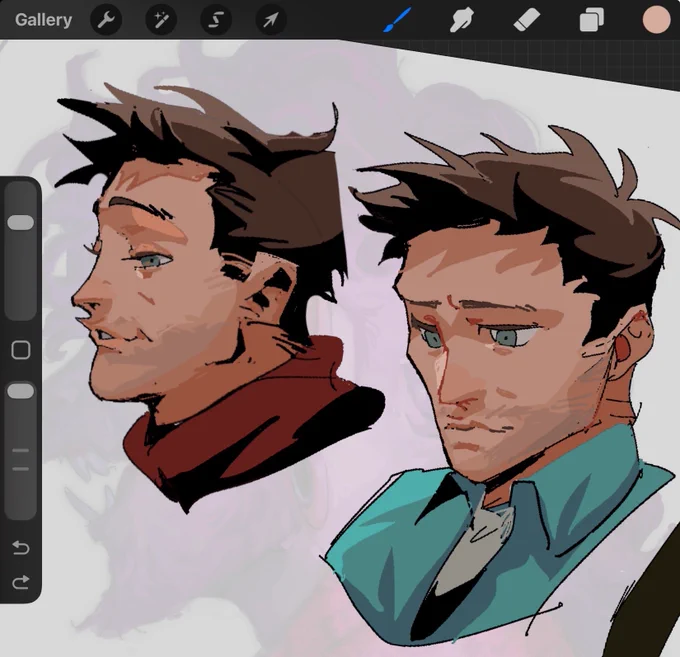Open the Layers panel

pyautogui.click(x=592, y=20)
